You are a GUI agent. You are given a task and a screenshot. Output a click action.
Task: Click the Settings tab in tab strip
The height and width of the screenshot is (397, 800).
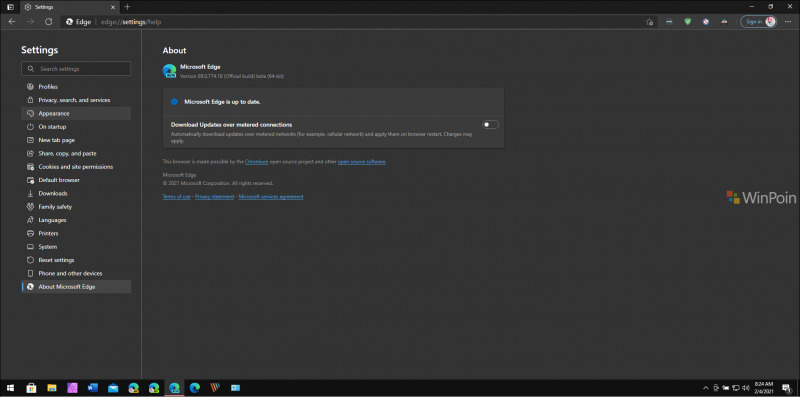point(69,7)
